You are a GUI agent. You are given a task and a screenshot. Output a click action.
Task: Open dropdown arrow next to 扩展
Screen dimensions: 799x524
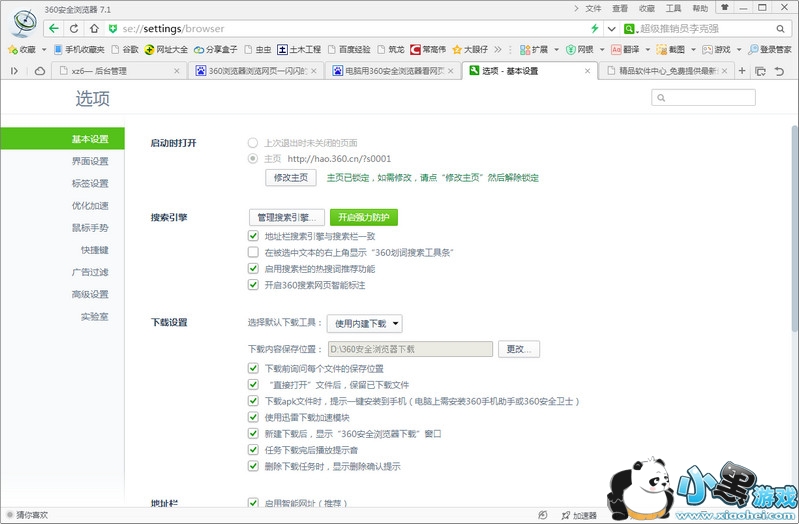click(x=556, y=49)
